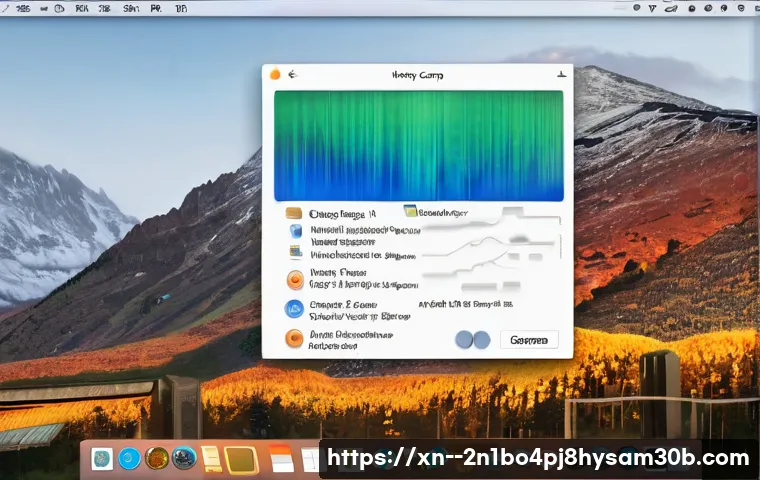The image size is (760, 480).
Task: Open the dark blue globe app in the dock
Action: pos(184,458)
